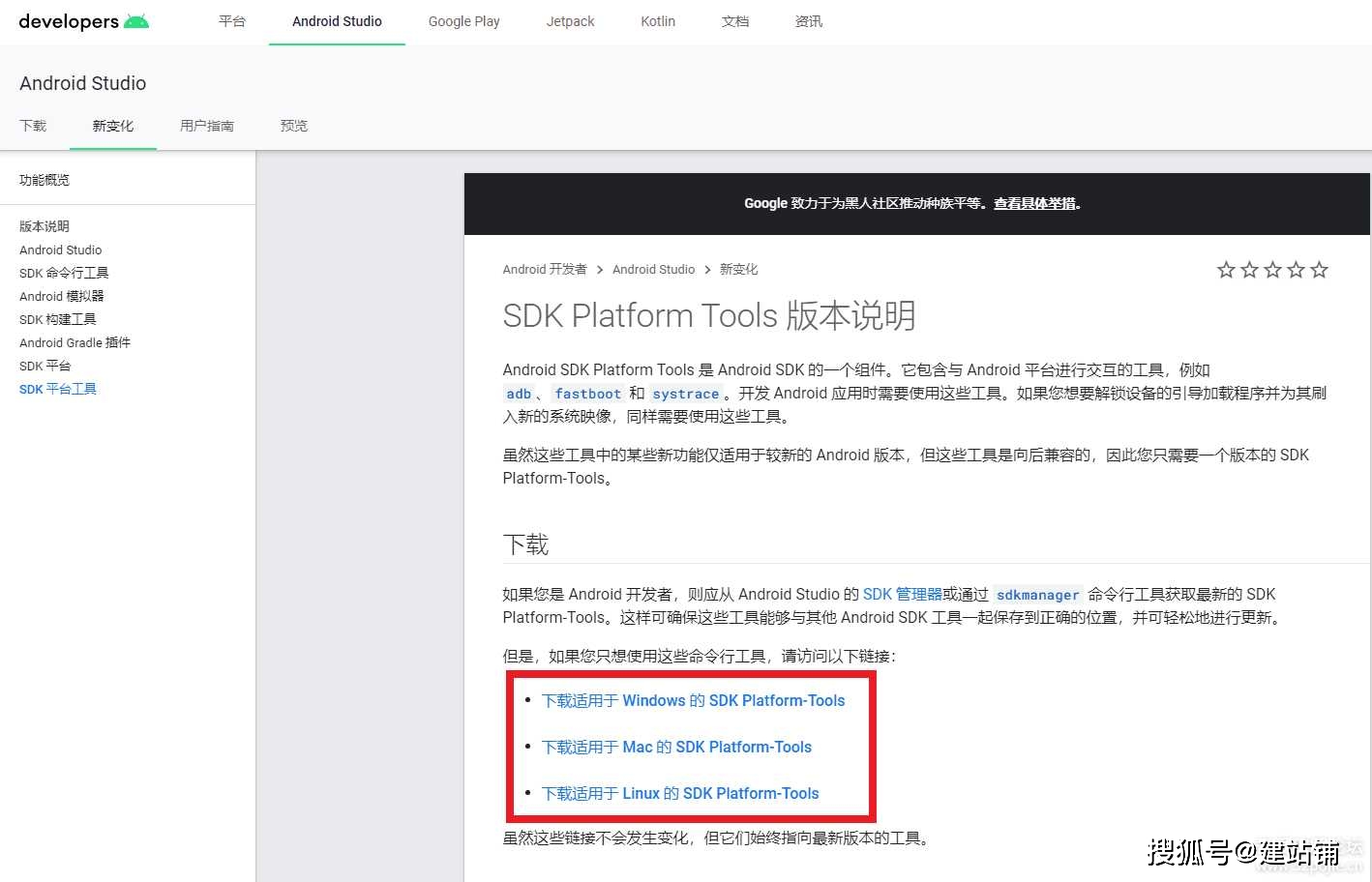Go to Android Studio breadcrumb
Screen dimensions: 1372x882
click(653, 270)
